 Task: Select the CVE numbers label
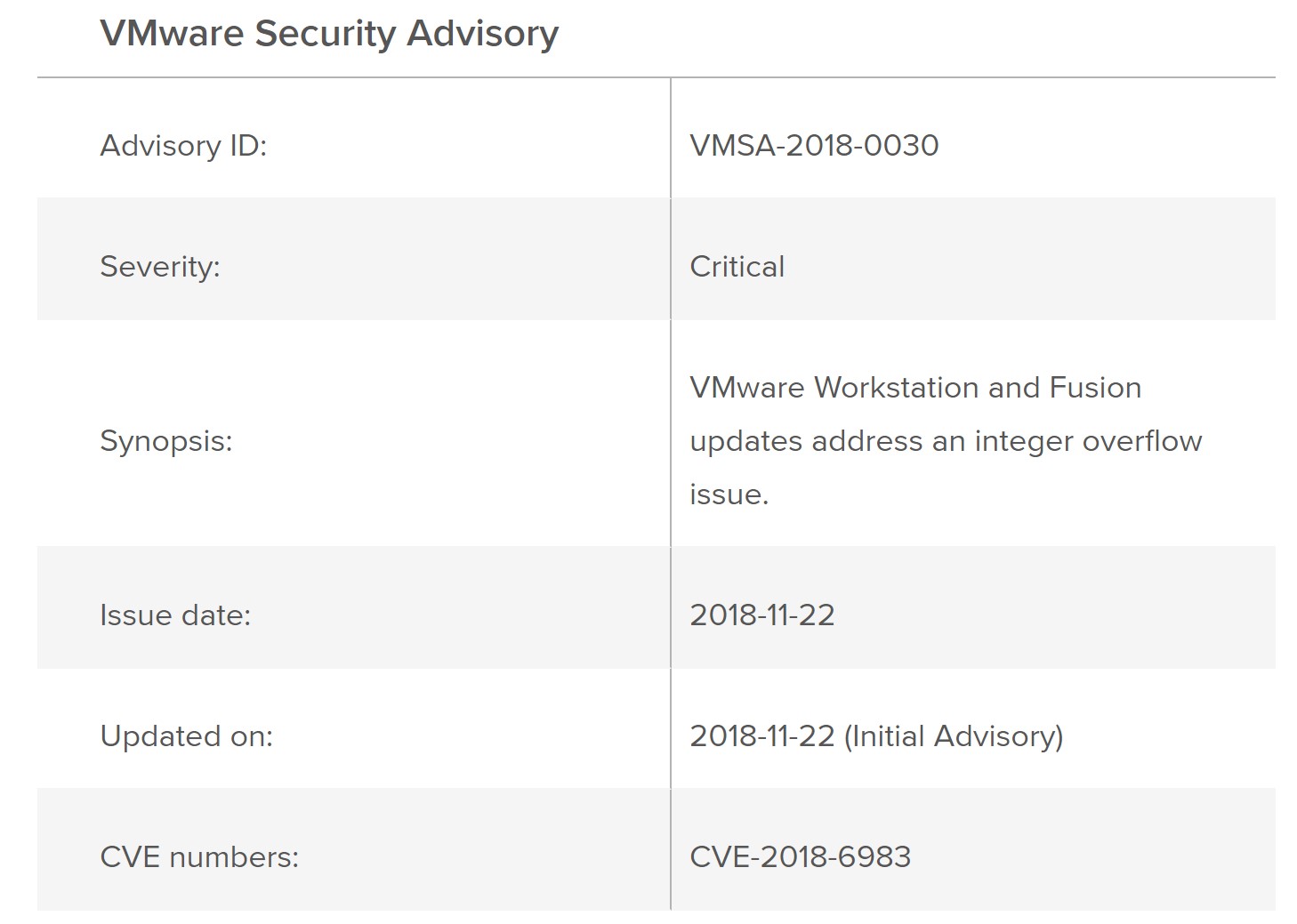[199, 856]
